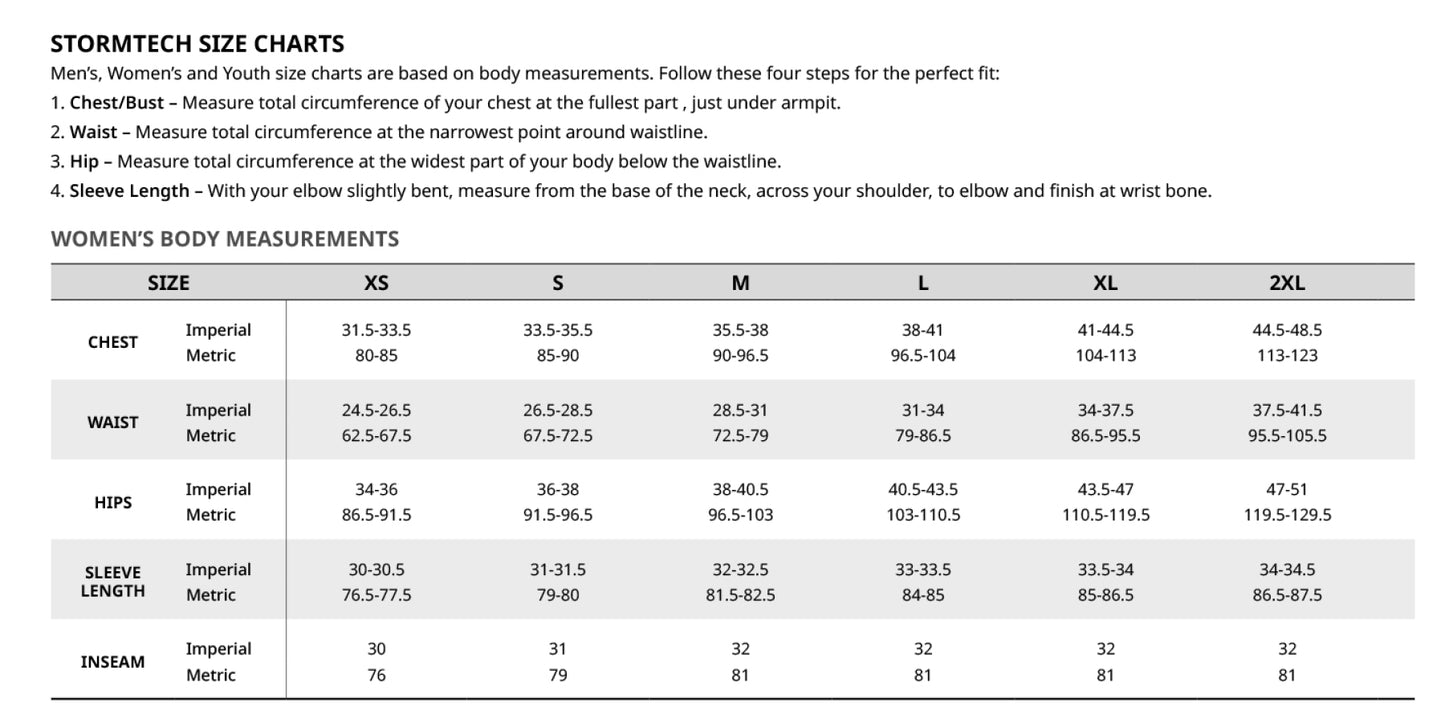This screenshot has height=723, width=1445.
Task: Click the CHEST row label
Action: pos(113,342)
